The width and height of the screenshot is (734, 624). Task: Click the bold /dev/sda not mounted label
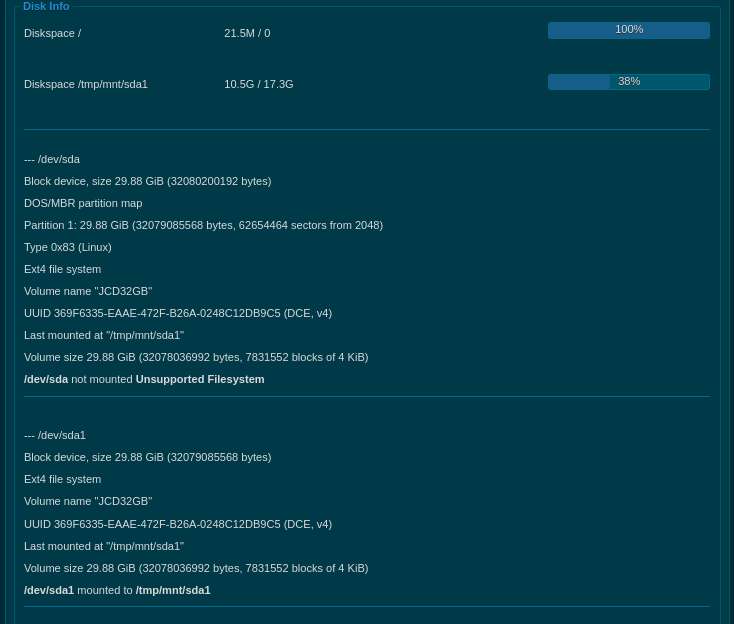tap(46, 379)
